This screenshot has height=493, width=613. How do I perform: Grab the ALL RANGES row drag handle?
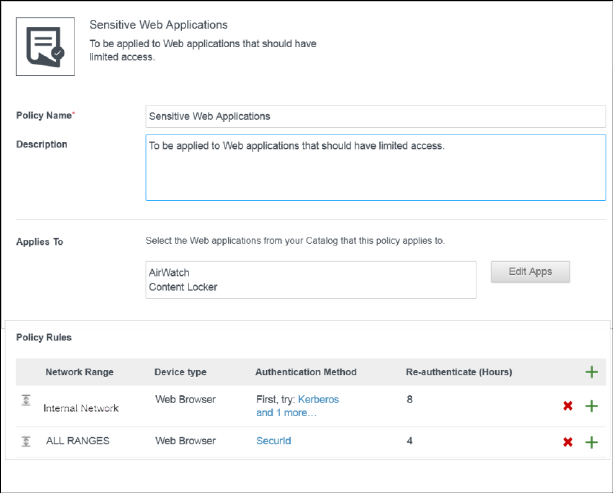pyautogui.click(x=27, y=441)
